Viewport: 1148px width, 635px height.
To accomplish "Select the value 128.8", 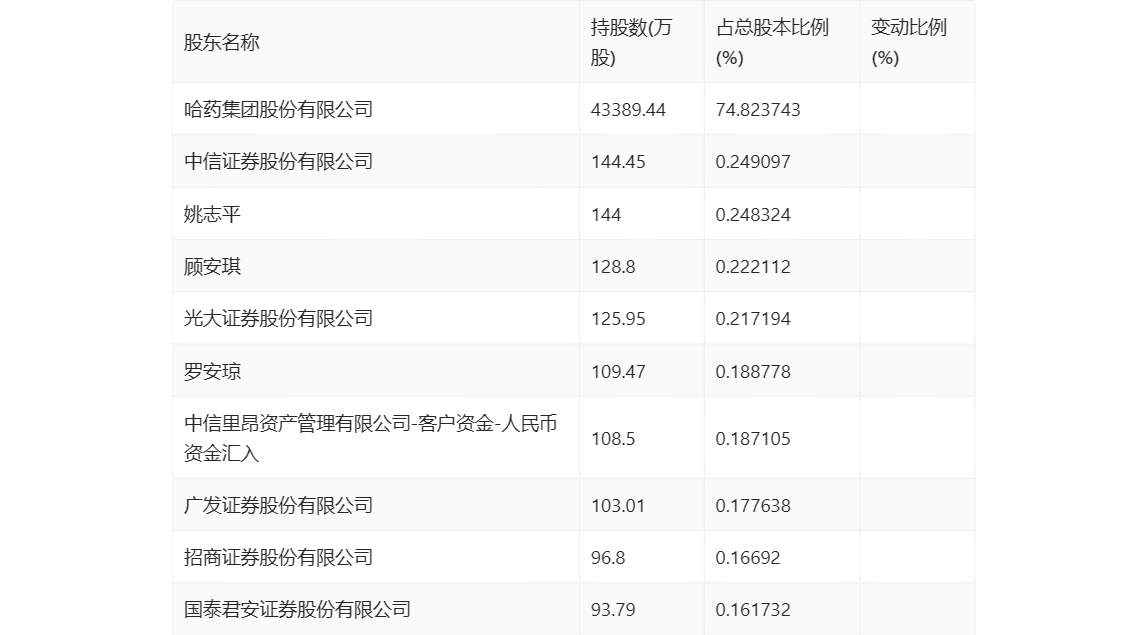I will (613, 267).
